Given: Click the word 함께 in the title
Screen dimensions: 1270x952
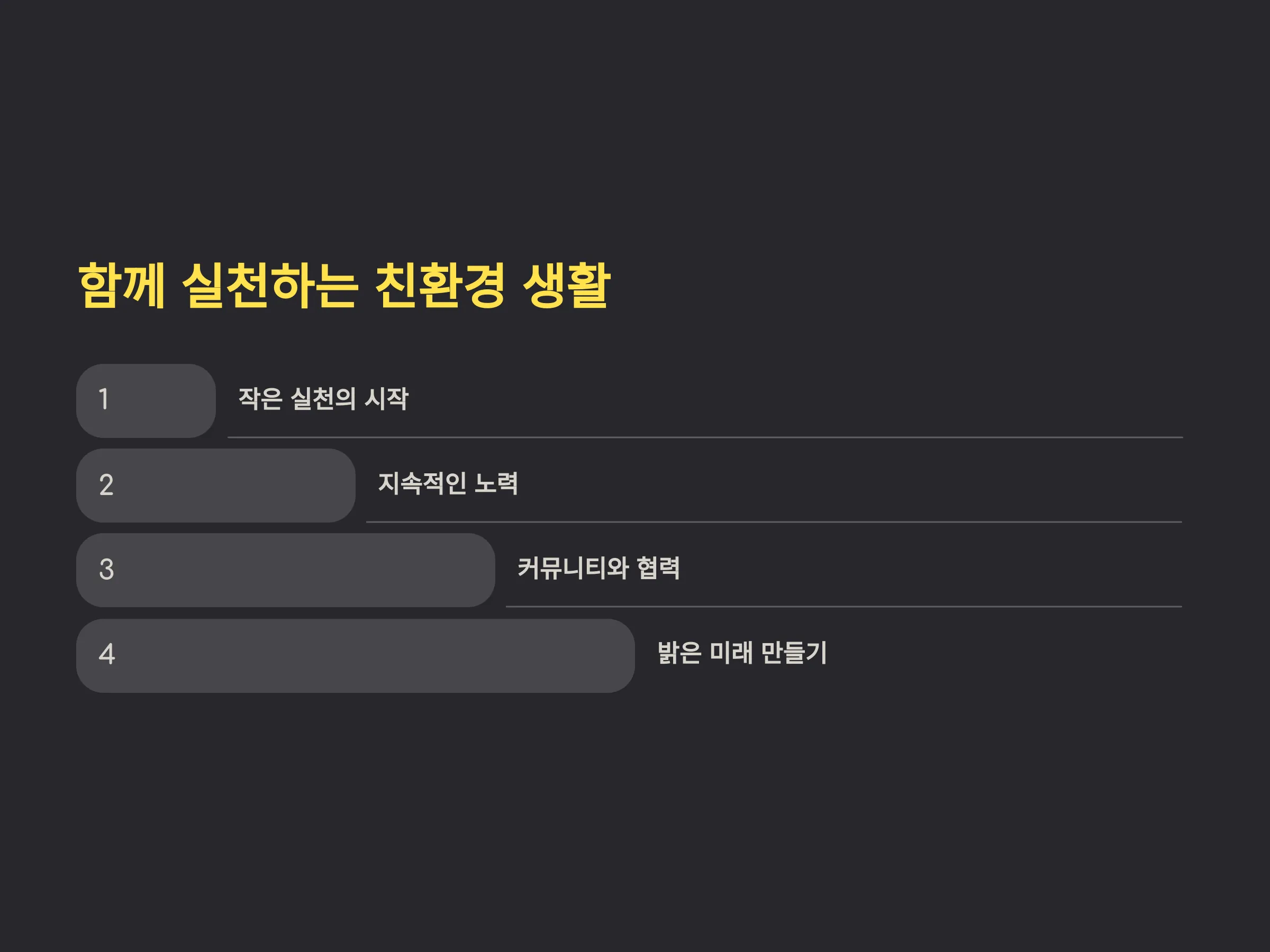Looking at the screenshot, I should click(x=122, y=286).
